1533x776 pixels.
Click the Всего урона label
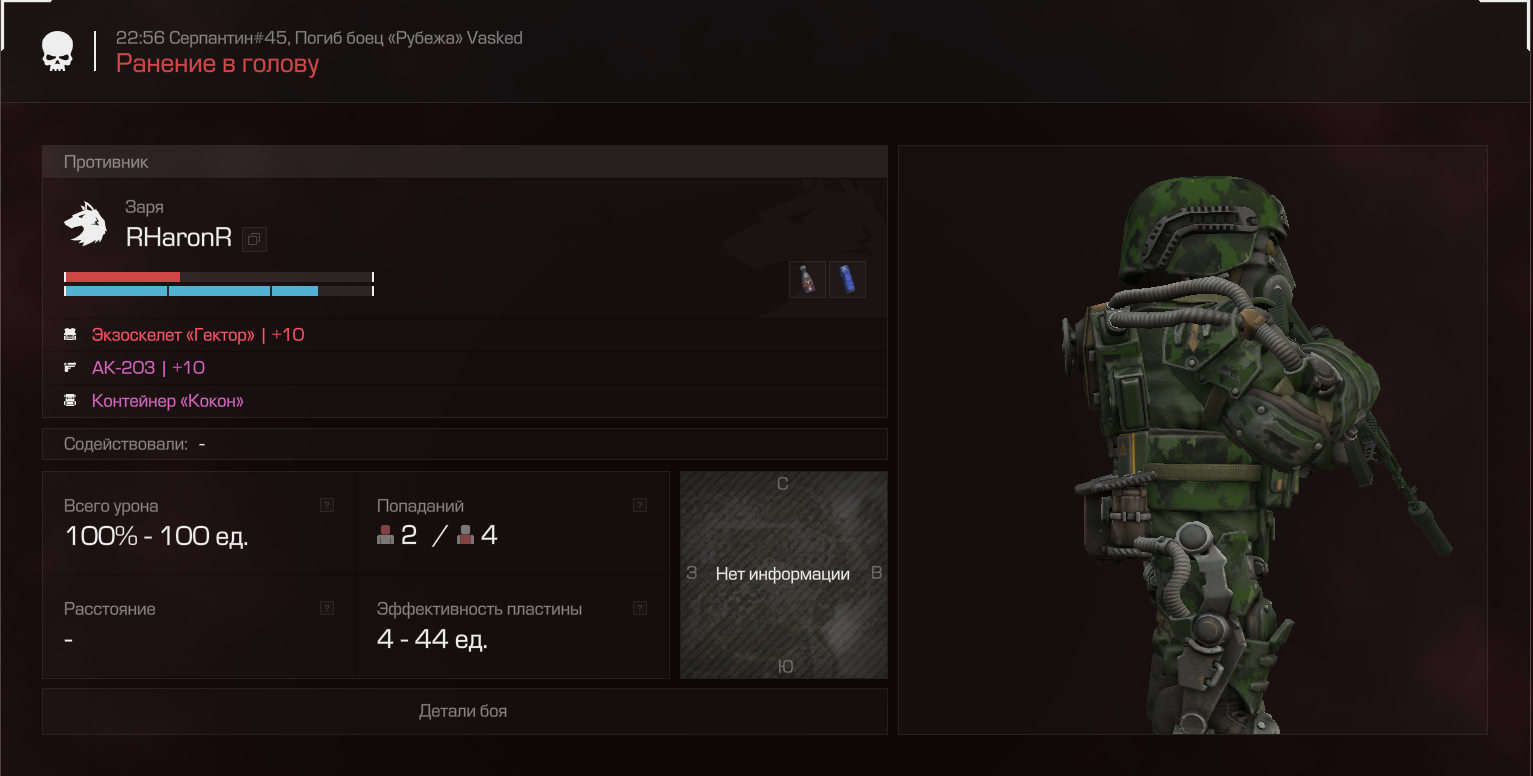111,506
